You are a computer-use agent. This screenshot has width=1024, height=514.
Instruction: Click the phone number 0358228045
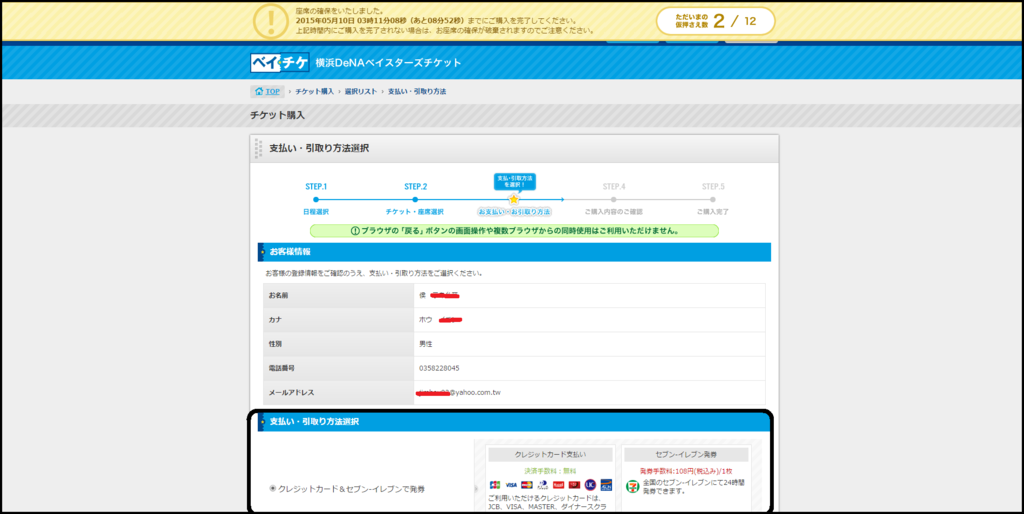[x=439, y=368]
